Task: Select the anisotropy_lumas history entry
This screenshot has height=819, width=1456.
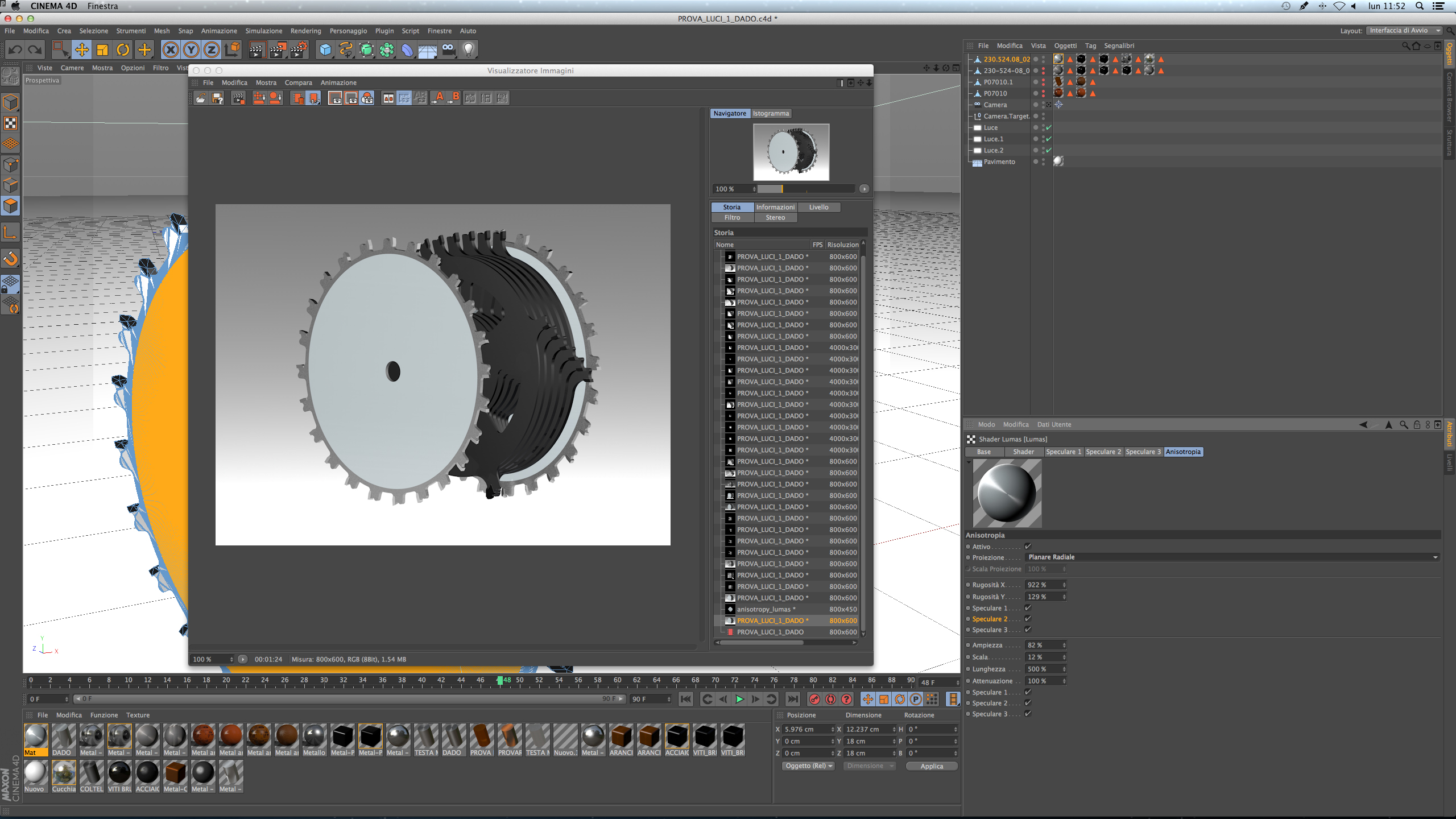Action: (764, 609)
